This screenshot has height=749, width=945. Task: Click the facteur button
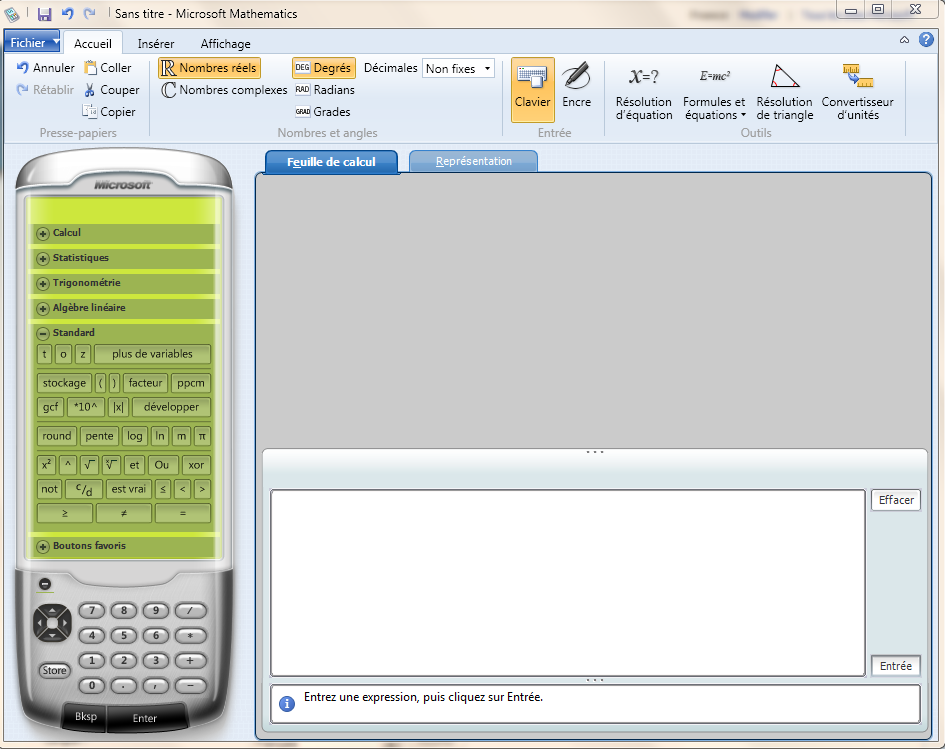[x=145, y=383]
